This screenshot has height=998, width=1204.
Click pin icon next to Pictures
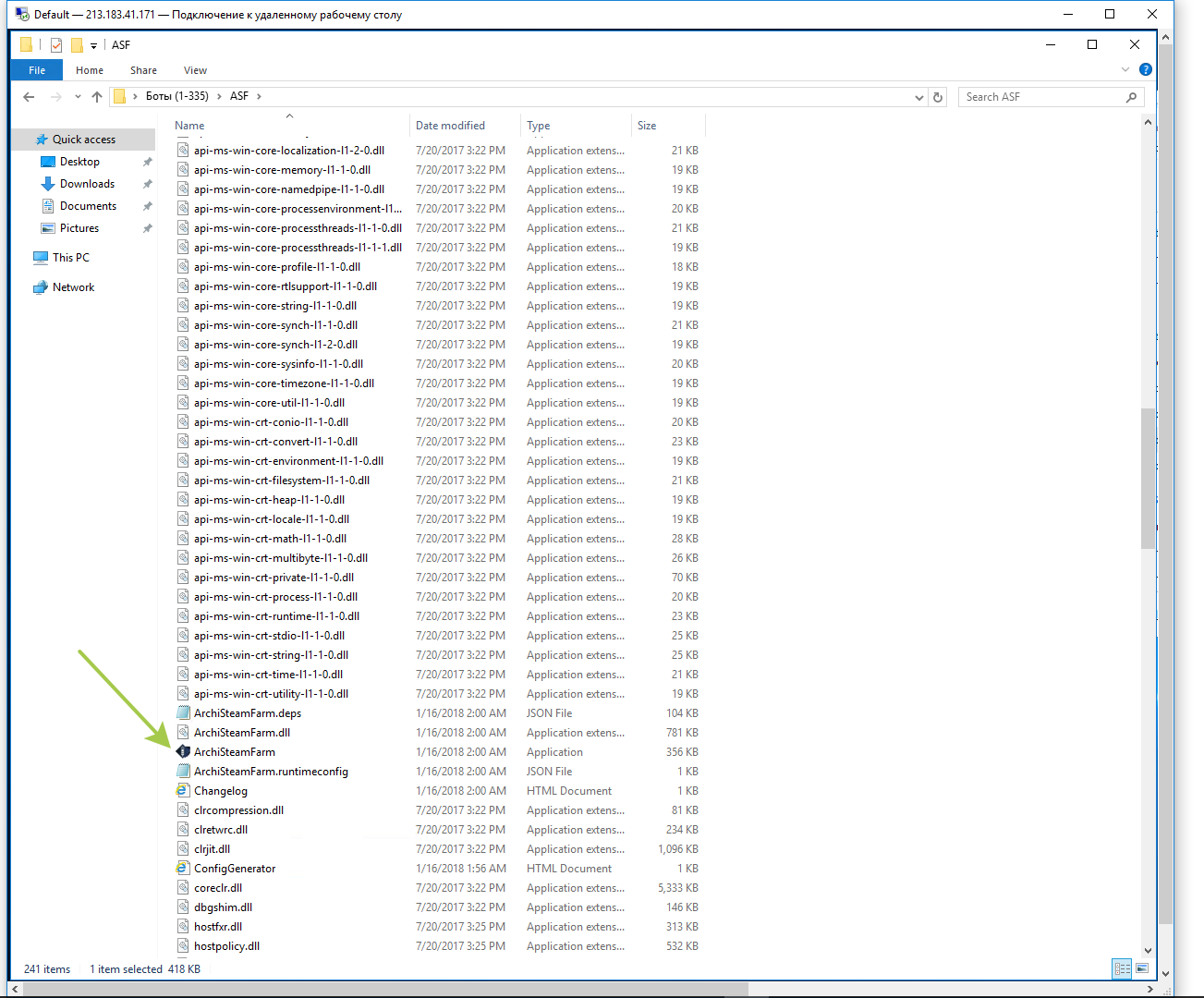[147, 228]
